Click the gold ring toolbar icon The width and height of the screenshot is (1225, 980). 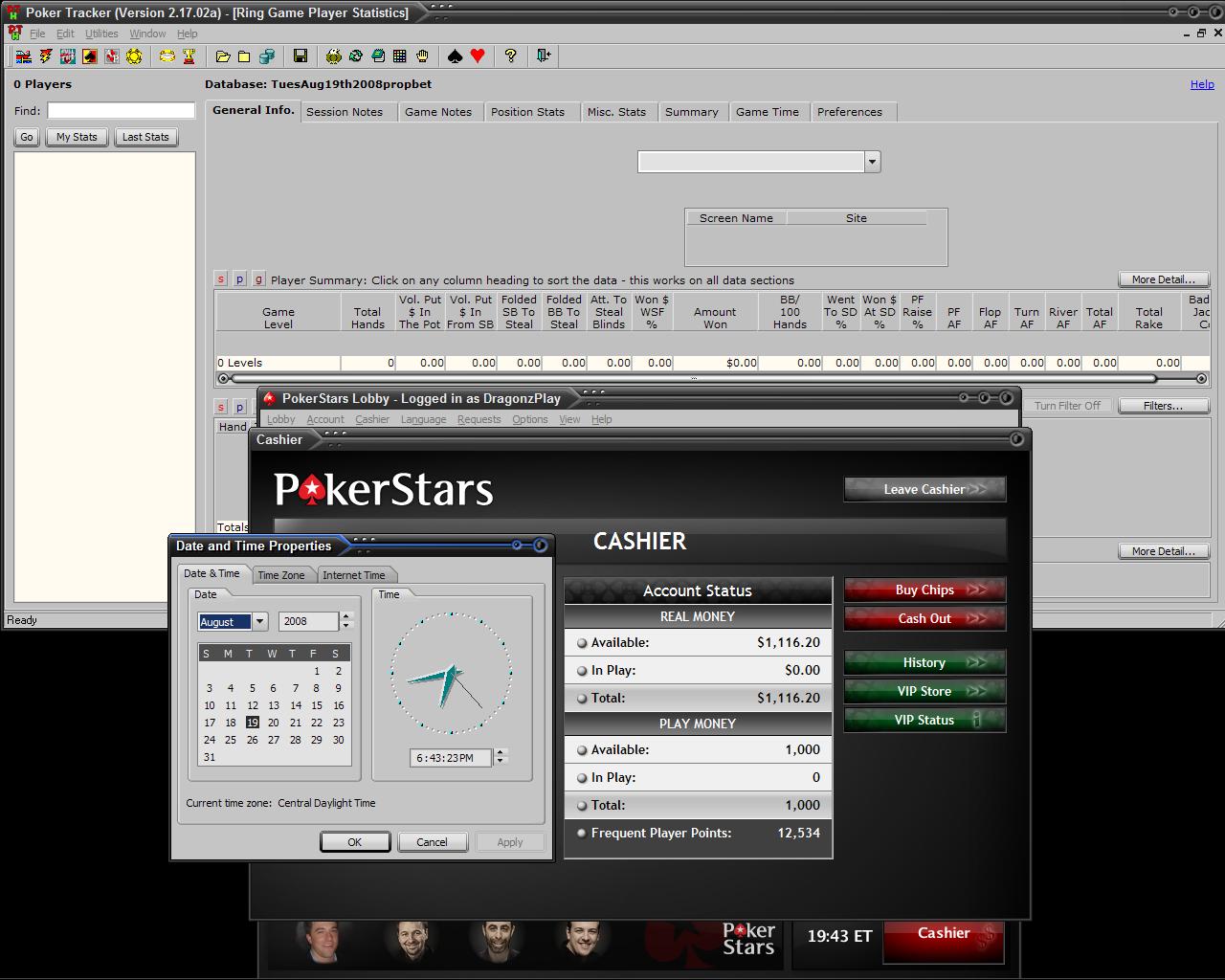[x=167, y=56]
